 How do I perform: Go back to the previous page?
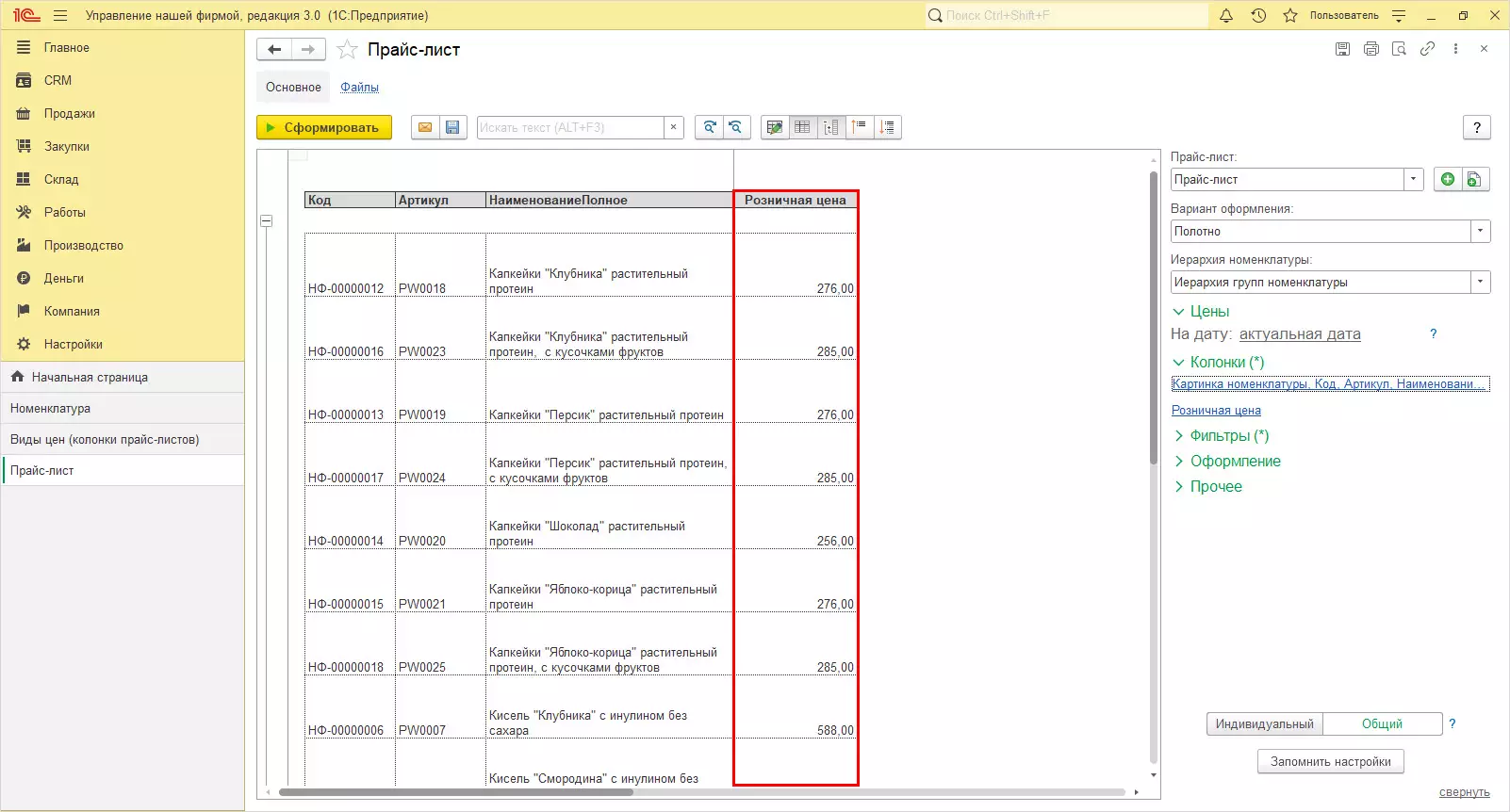coord(274,50)
